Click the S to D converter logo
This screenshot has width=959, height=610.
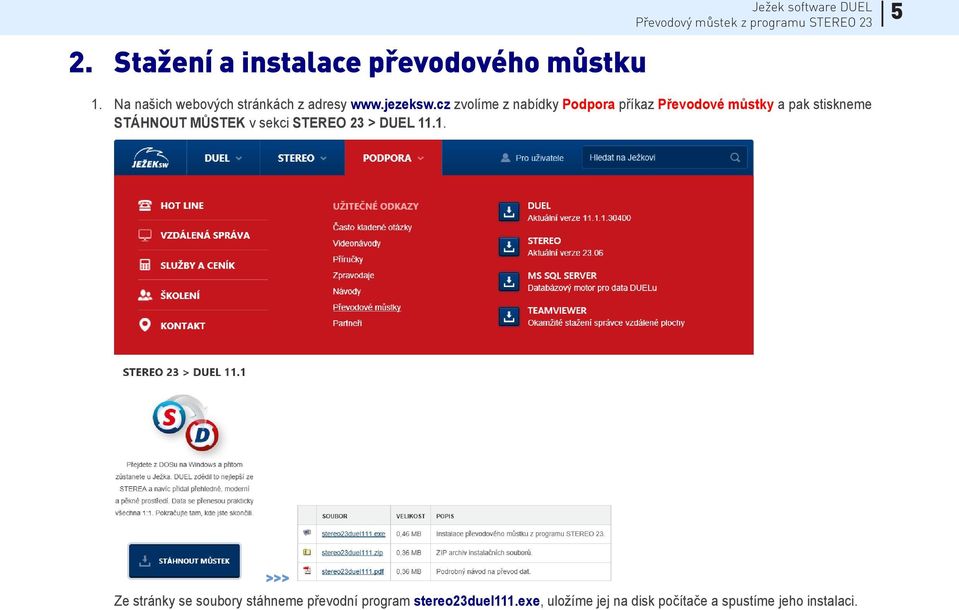[186, 425]
